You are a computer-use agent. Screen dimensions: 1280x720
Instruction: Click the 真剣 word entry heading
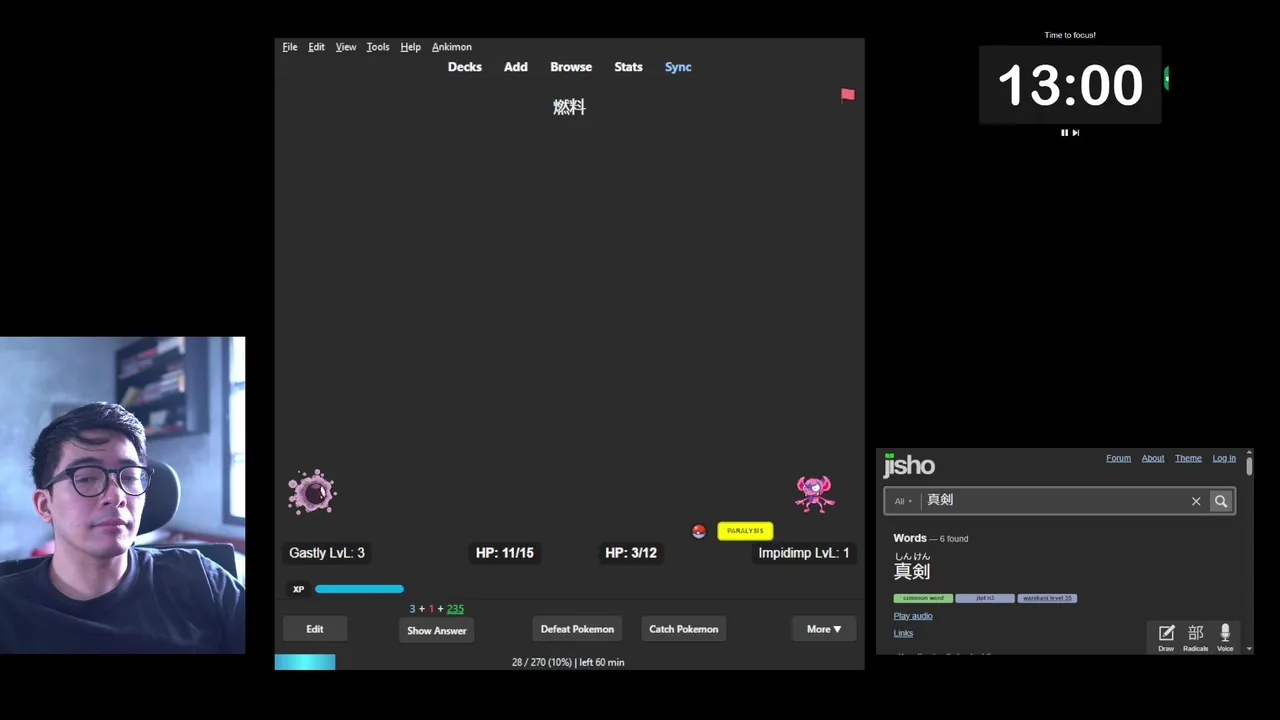tap(912, 571)
